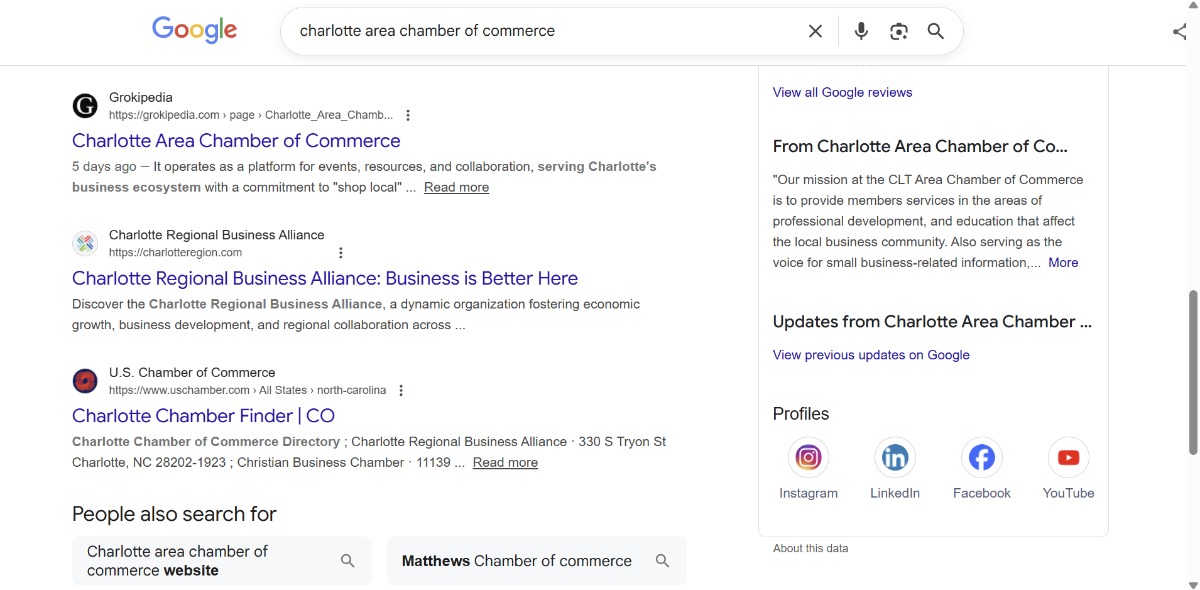This screenshot has width=1200, height=590.
Task: Click View all Google reviews
Action: tap(842, 92)
